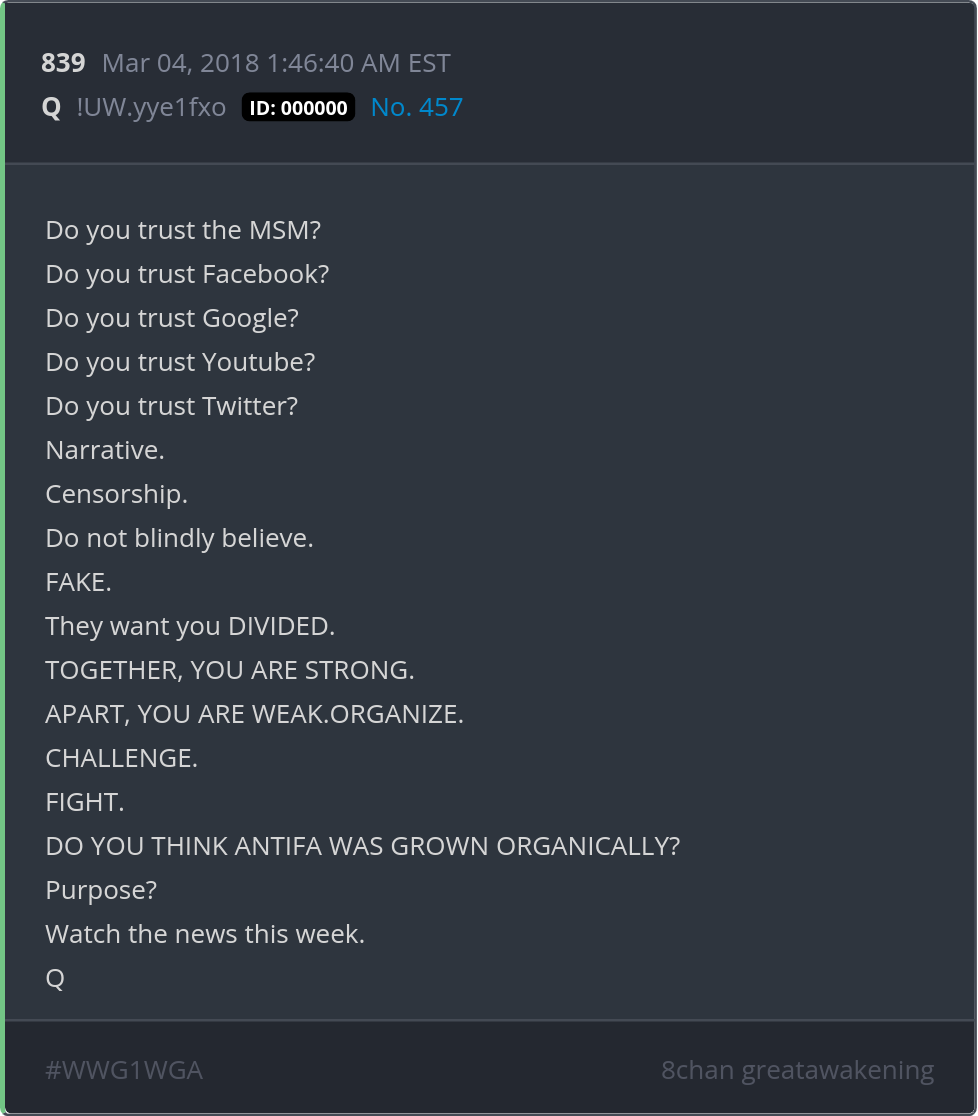Click the line "Do you trust the MSM?"
The image size is (978, 1116).
[183, 230]
